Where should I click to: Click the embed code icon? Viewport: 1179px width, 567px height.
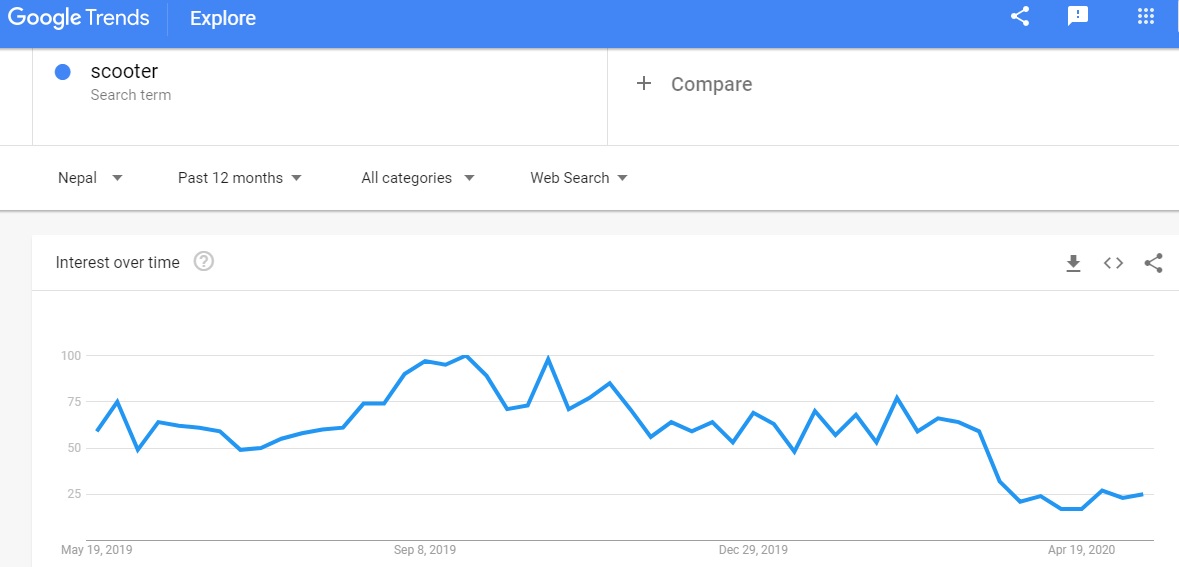1113,263
